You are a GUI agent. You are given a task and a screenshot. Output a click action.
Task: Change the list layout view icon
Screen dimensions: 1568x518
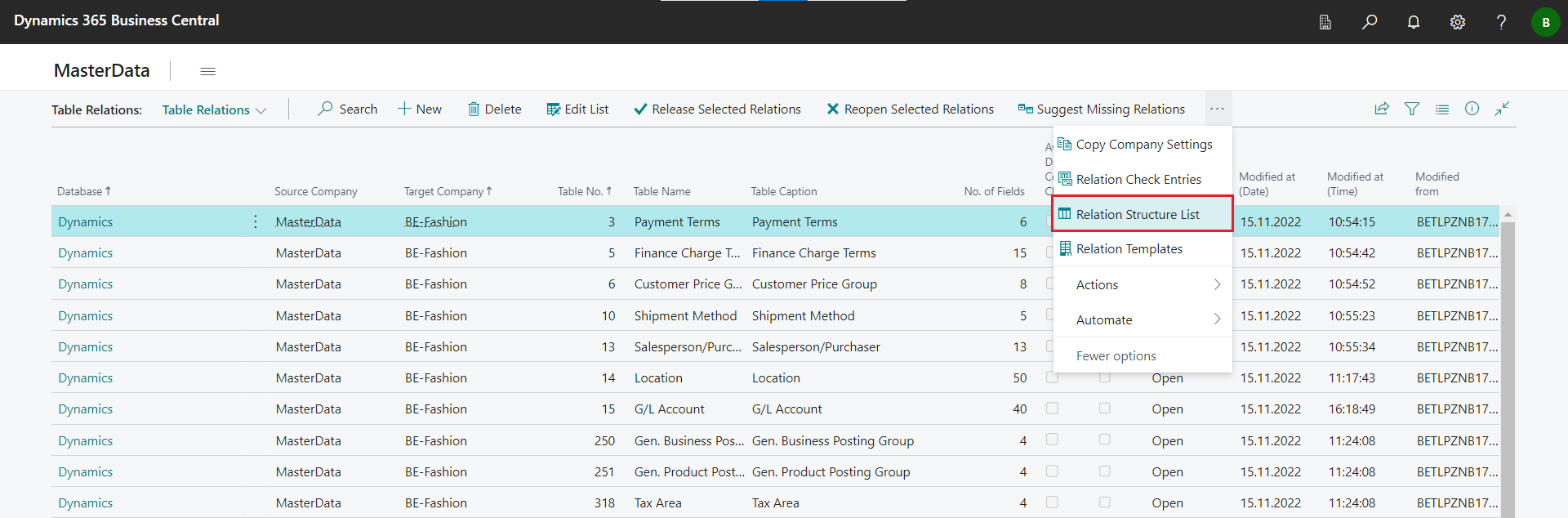pyautogui.click(x=1442, y=109)
